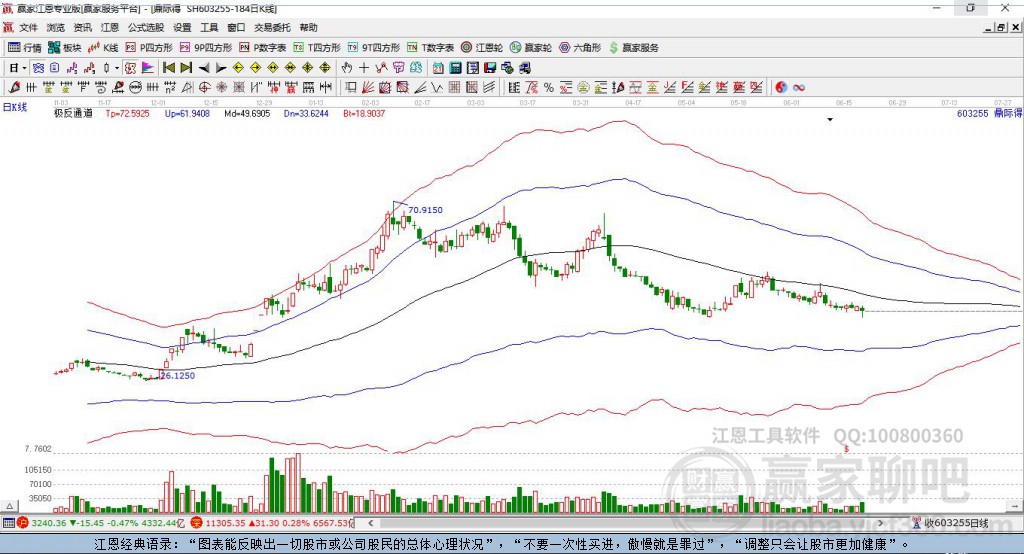Open the P四方形 tool
Image resolution: width=1024 pixels, height=554 pixels.
tap(150, 48)
